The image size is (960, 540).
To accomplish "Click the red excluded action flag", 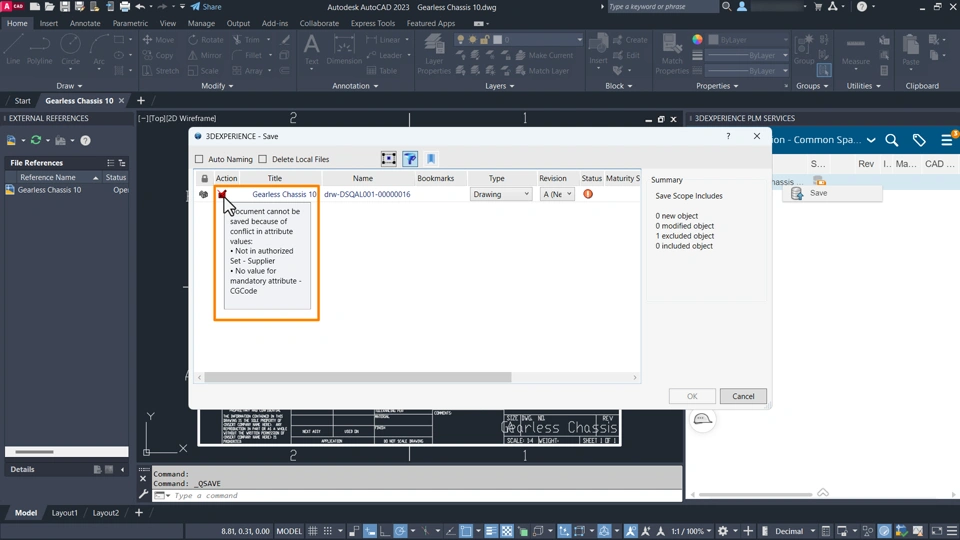I will 222,193.
